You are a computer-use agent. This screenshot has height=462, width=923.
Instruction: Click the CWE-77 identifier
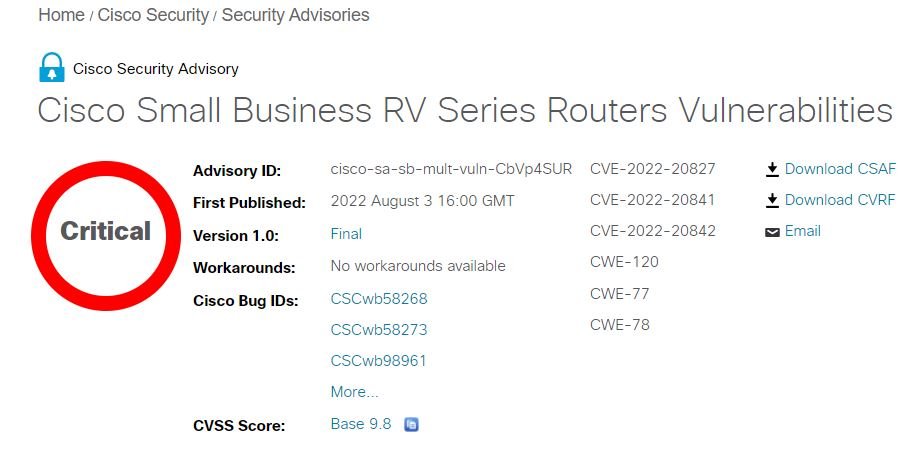(620, 294)
